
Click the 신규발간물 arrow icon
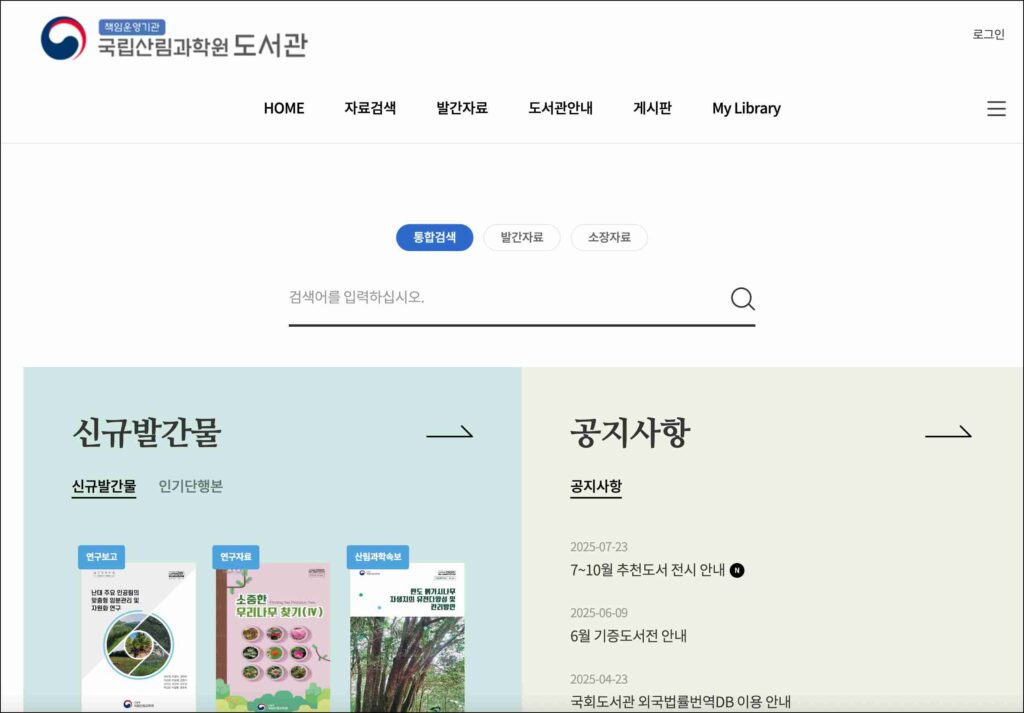[449, 432]
